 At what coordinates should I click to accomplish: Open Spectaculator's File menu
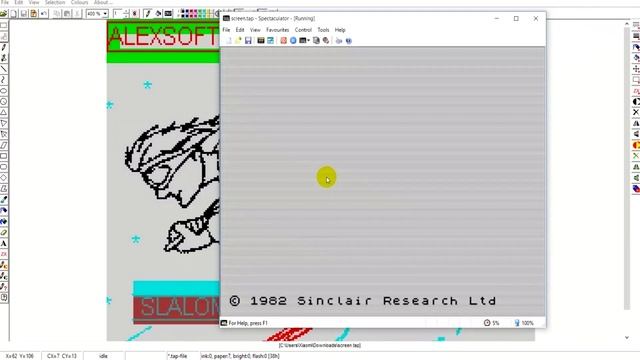[226, 30]
